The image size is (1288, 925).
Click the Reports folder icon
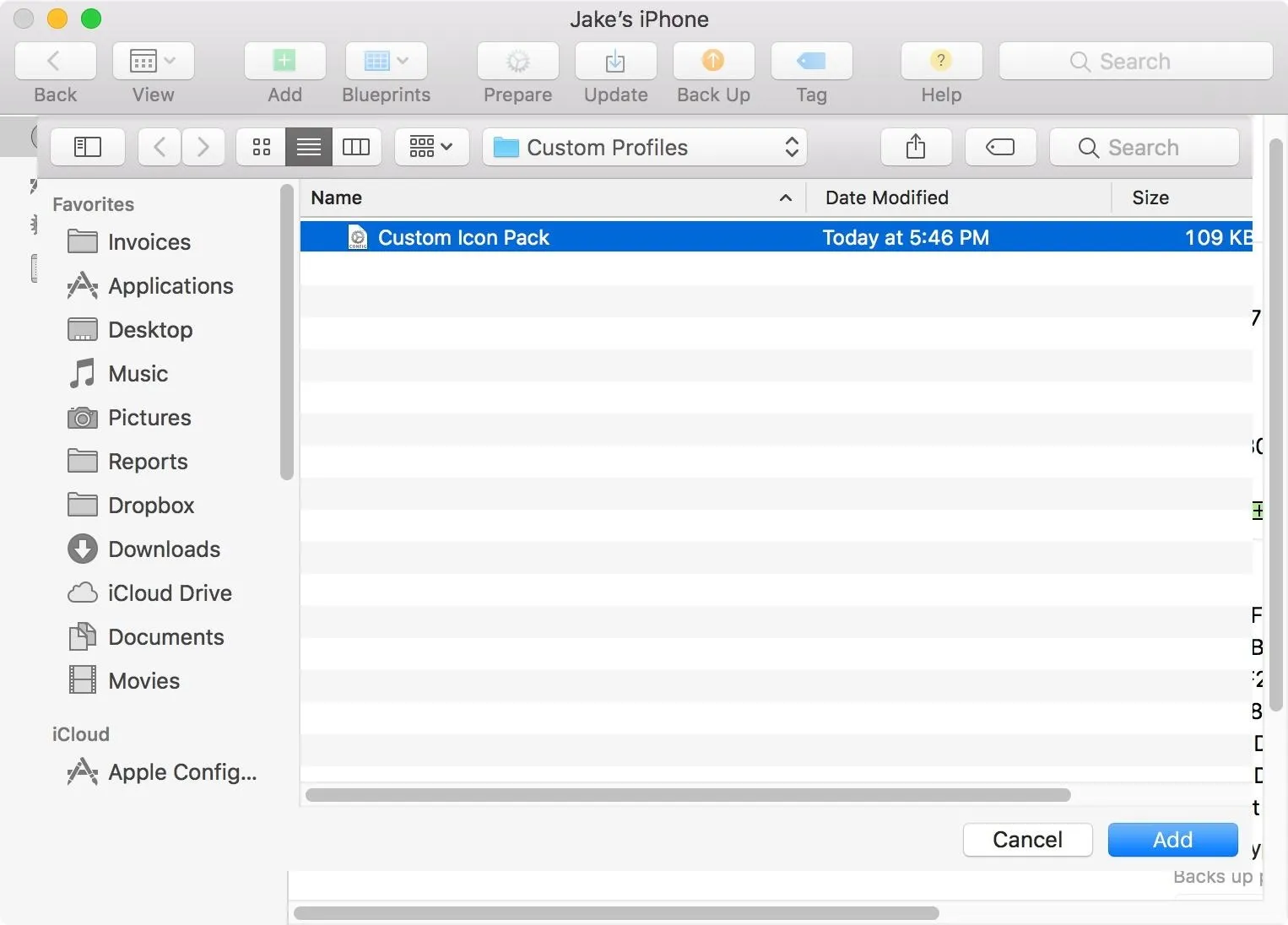[82, 461]
